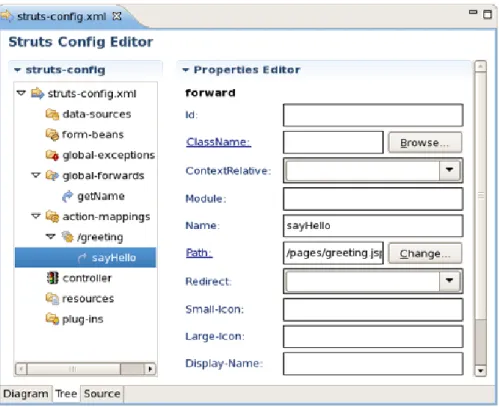Select resources in the tree

coord(88,299)
